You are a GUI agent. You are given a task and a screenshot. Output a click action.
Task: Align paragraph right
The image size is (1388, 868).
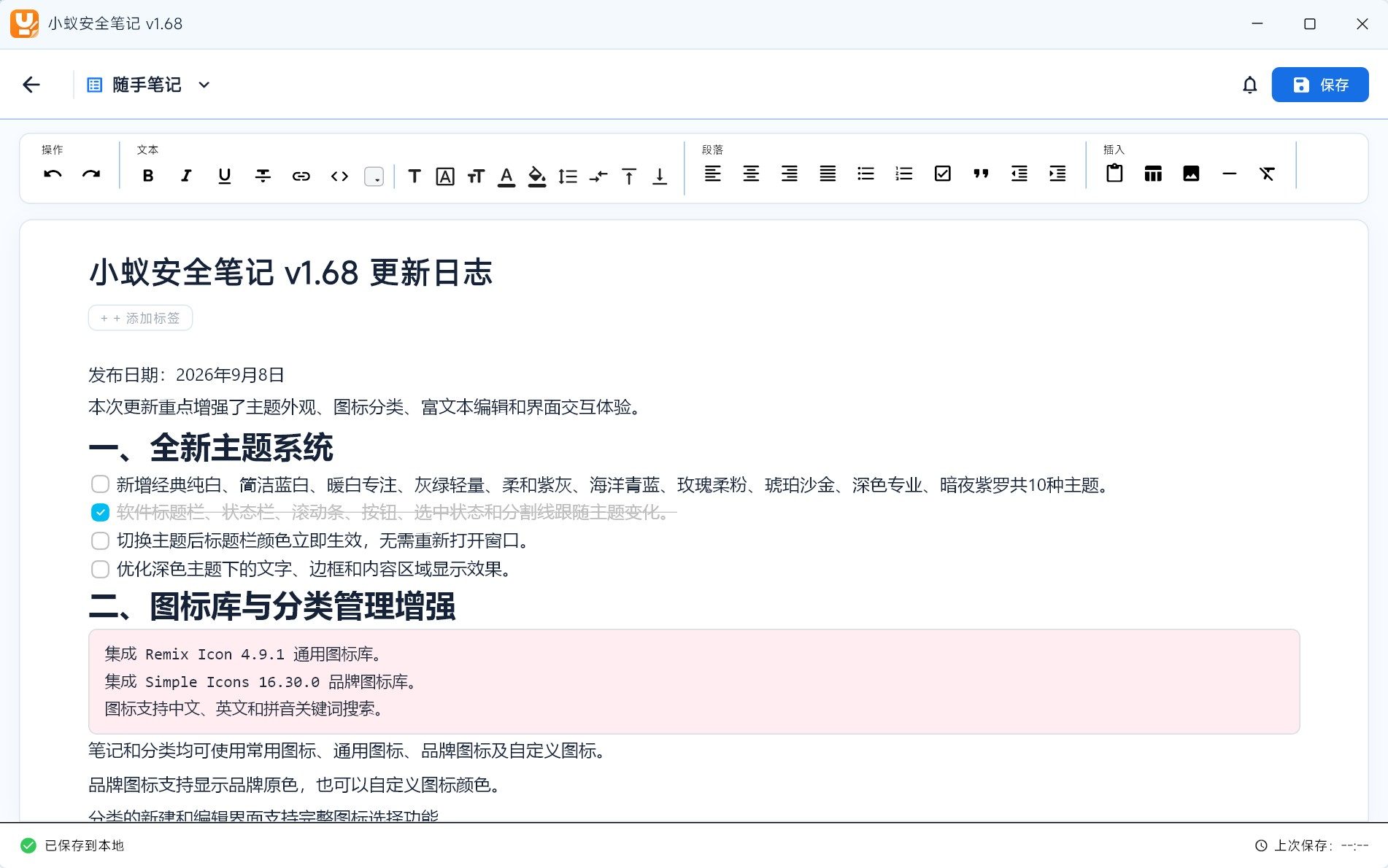pos(790,174)
